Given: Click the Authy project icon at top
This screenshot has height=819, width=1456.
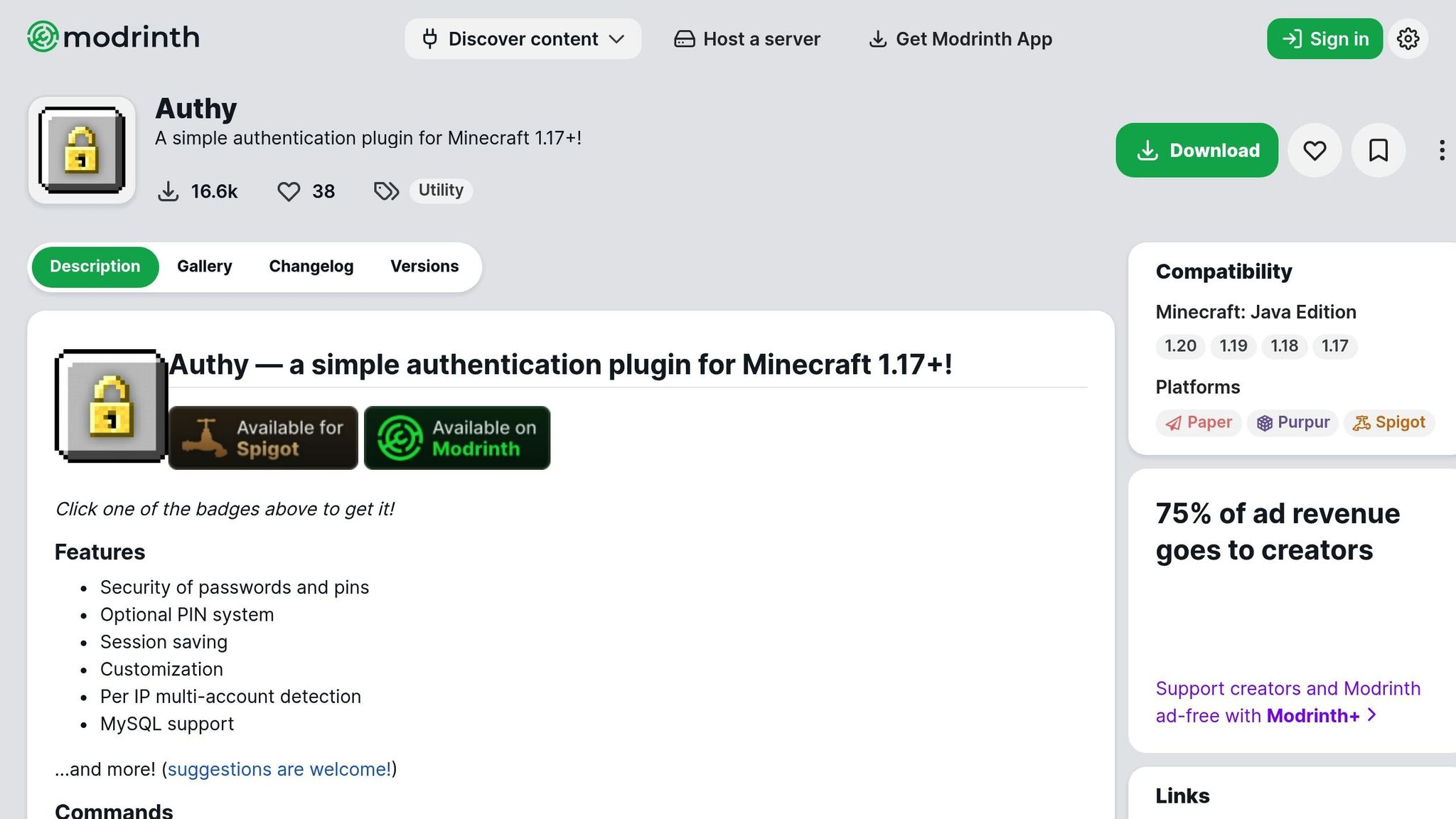Looking at the screenshot, I should pyautogui.click(x=82, y=150).
